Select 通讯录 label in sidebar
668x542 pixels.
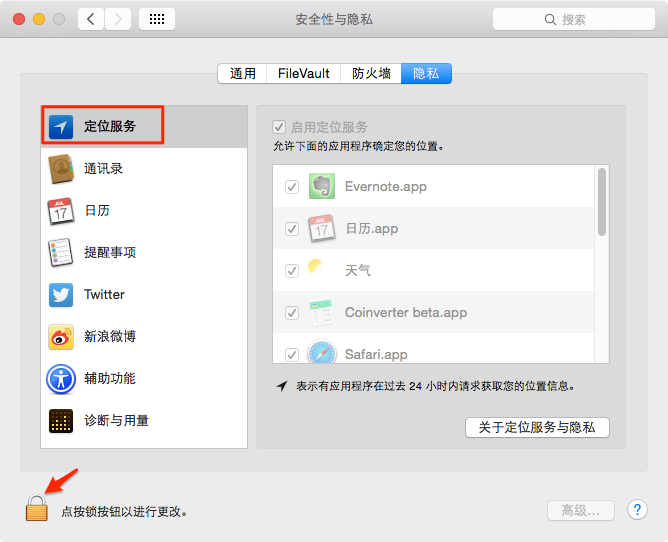[x=104, y=169]
